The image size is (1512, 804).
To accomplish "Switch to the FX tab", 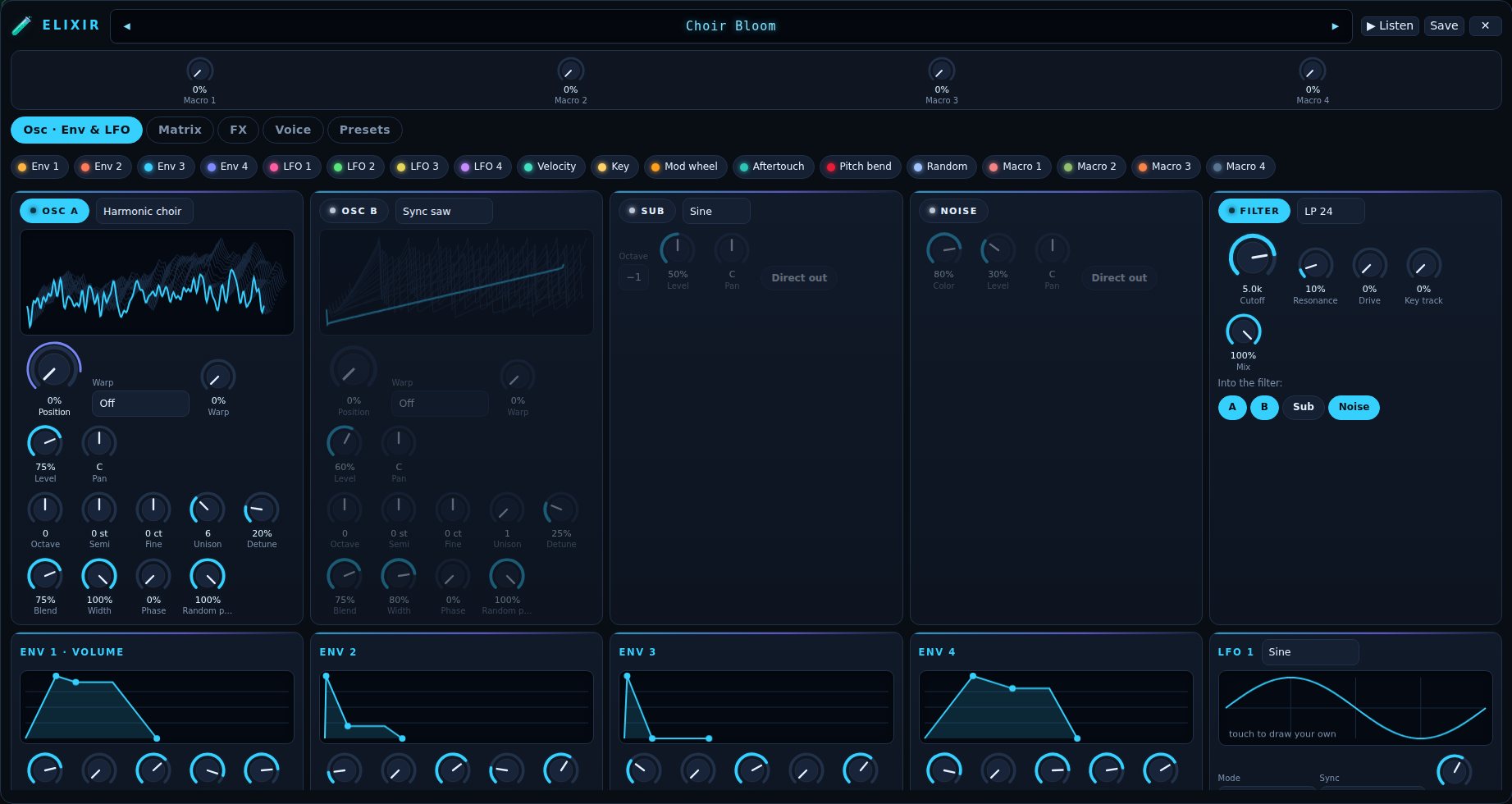I will (x=238, y=130).
